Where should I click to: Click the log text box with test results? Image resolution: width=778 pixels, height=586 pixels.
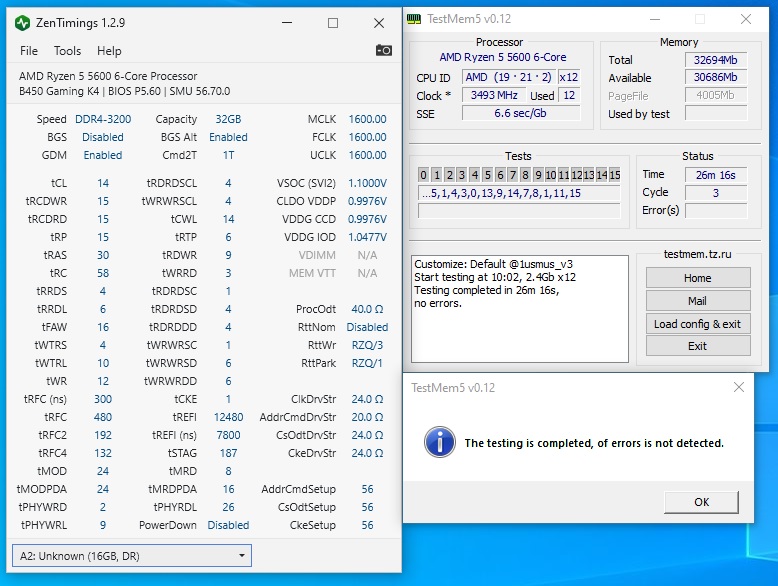[520, 309]
